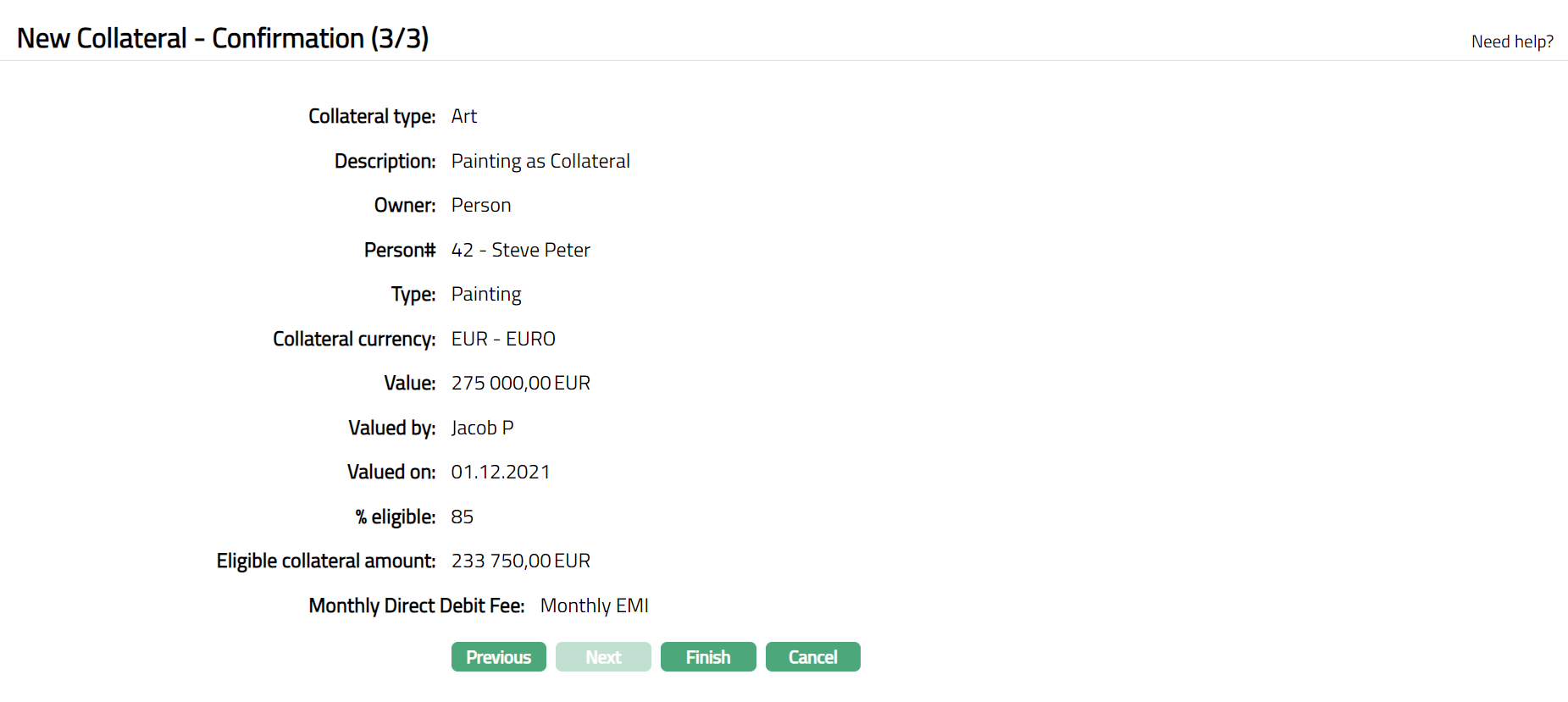Click the valuer name Jacob P
The width and height of the screenshot is (1568, 702).
pos(482,428)
